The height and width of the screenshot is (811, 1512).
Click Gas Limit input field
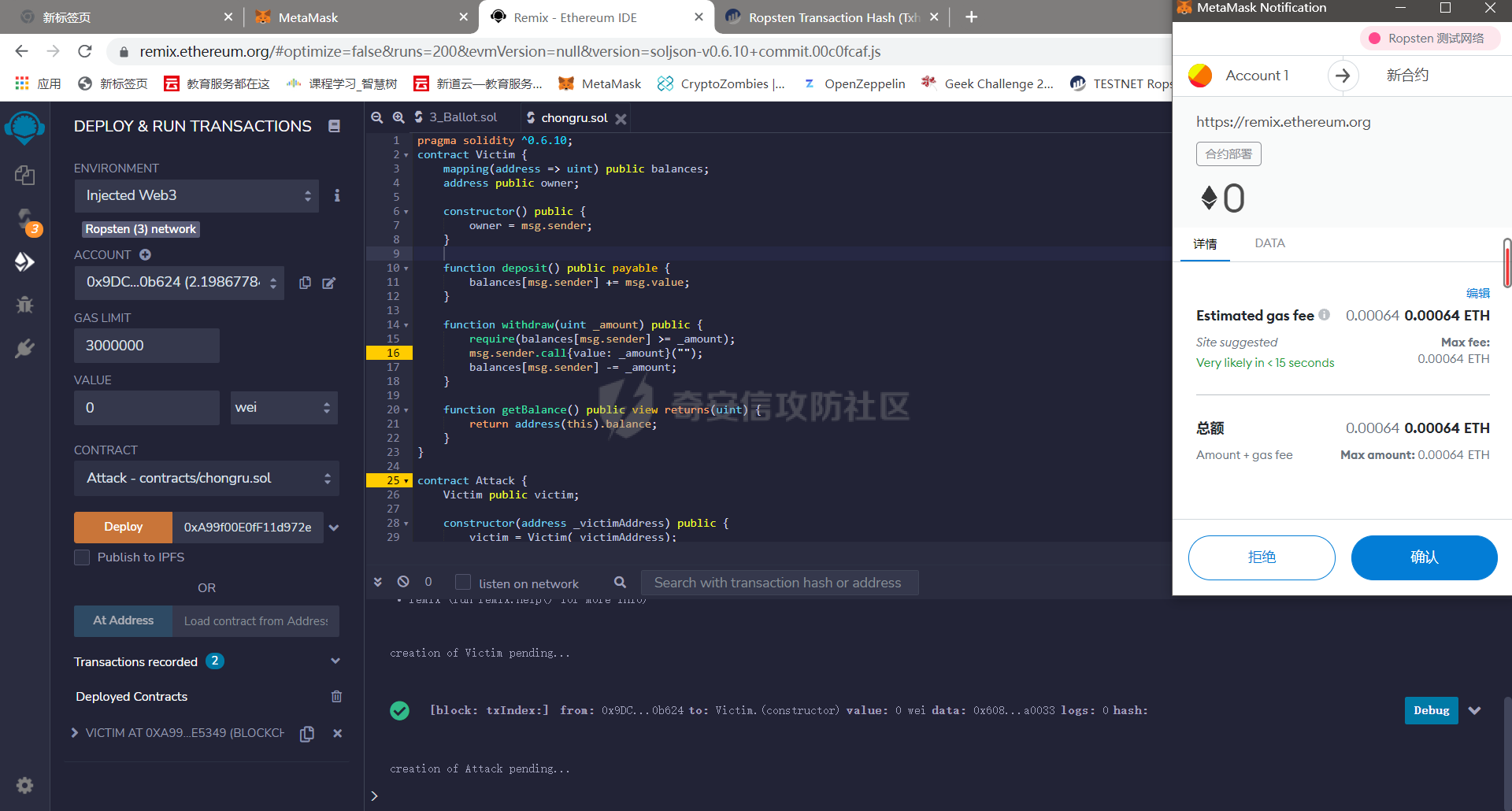click(146, 346)
